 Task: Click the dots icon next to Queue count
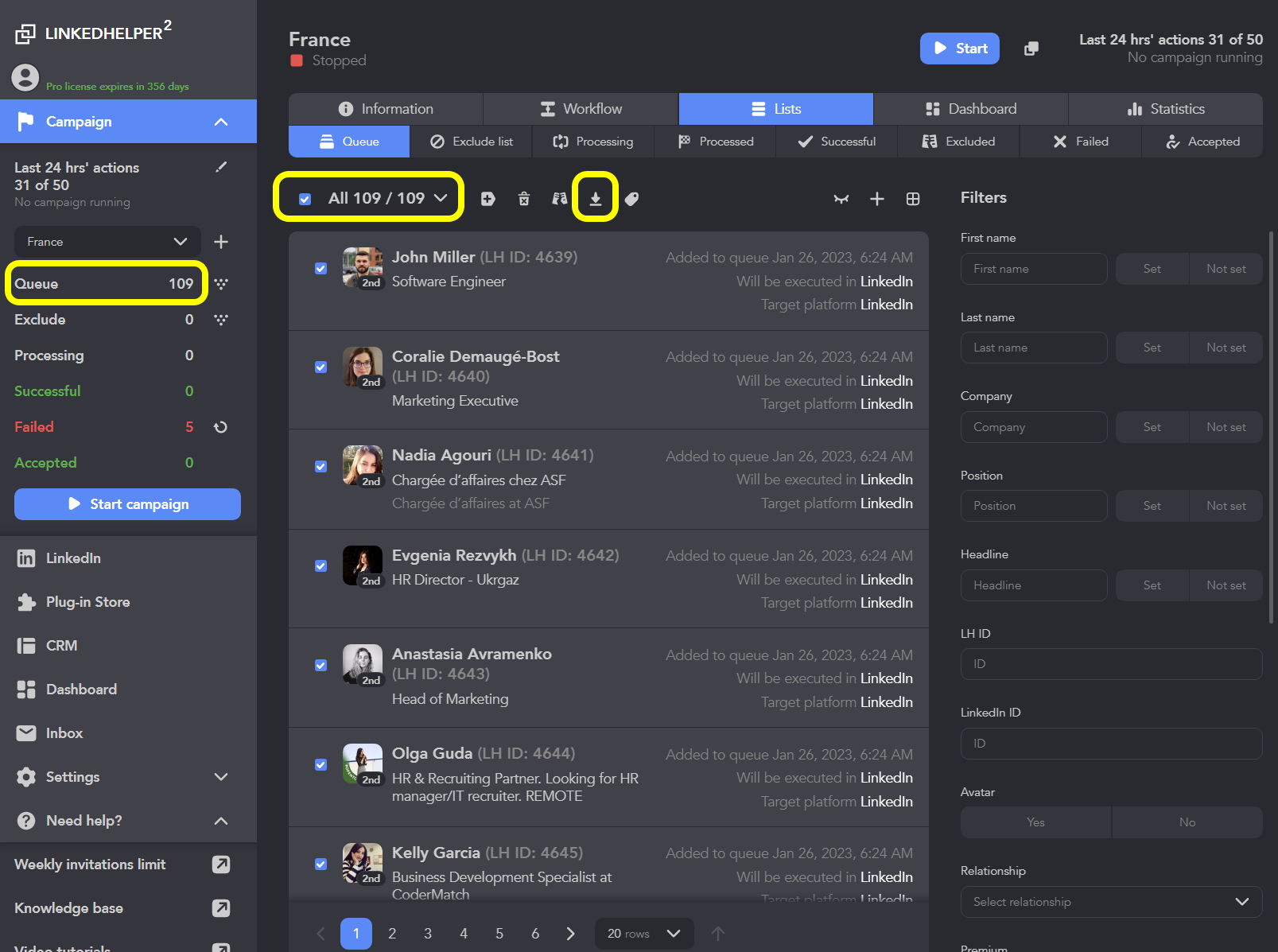[x=221, y=284]
